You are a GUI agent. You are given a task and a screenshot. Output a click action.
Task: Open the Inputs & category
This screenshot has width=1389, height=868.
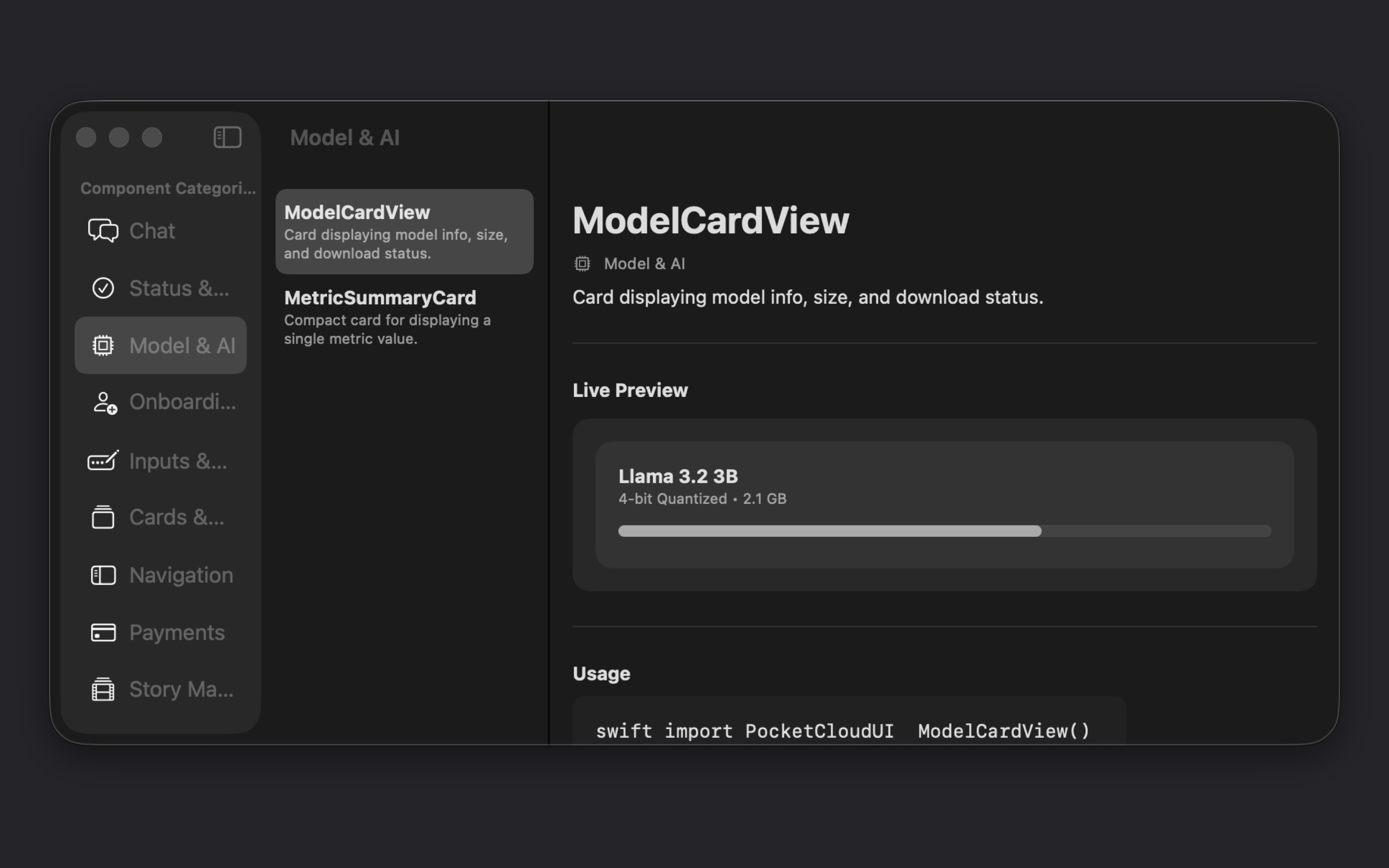(x=161, y=461)
